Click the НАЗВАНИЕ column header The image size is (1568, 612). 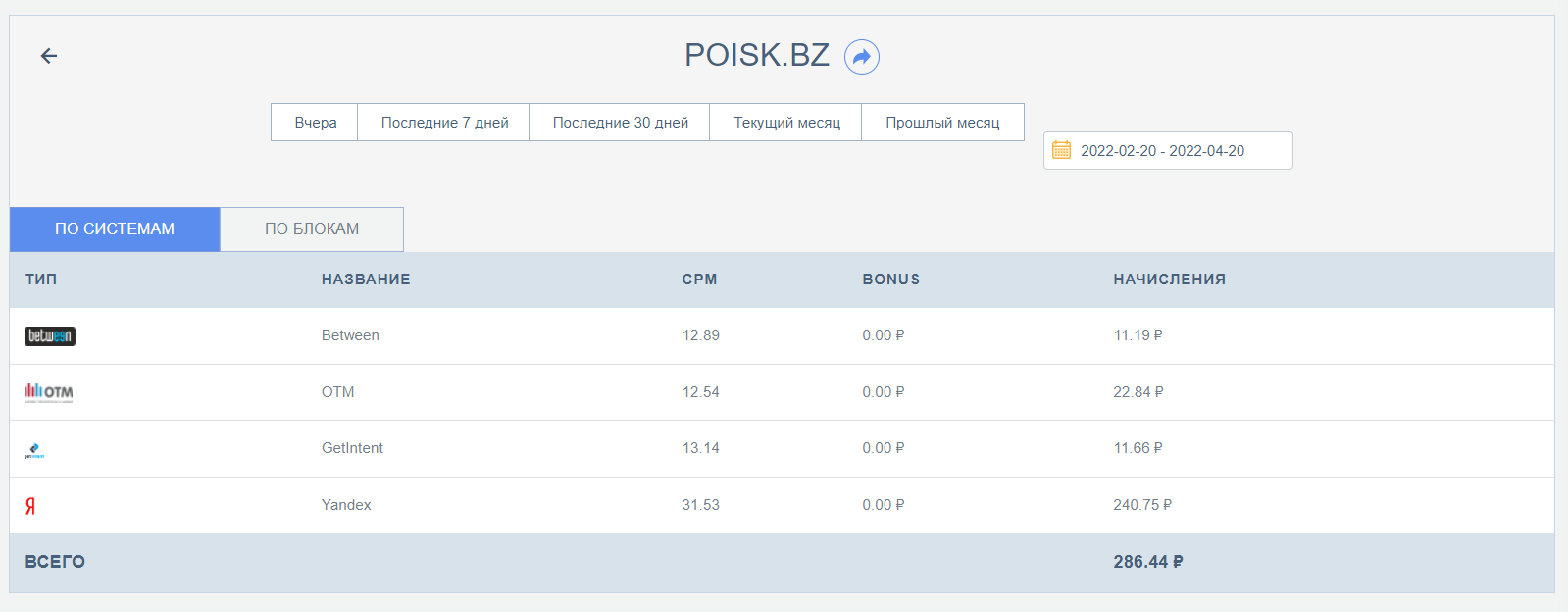366,280
